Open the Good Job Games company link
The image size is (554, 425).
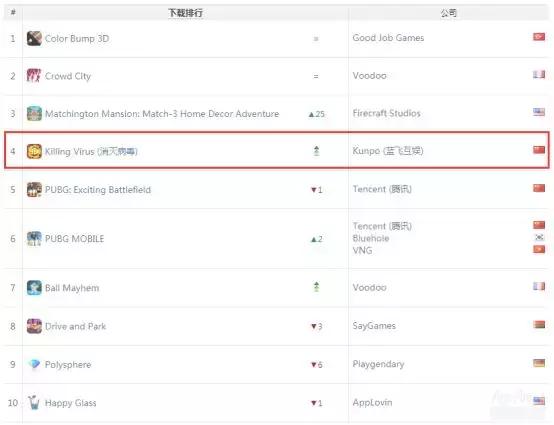(x=388, y=38)
